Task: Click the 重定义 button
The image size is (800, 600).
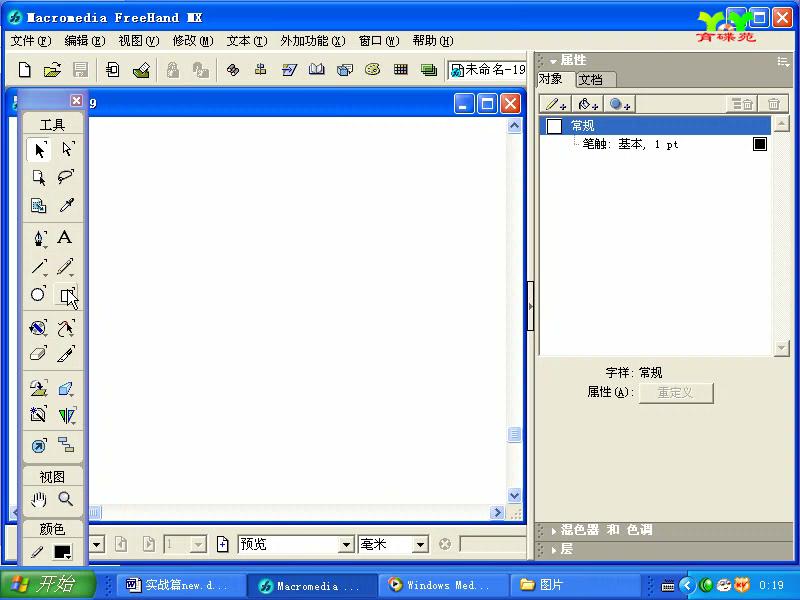Action: coord(676,392)
